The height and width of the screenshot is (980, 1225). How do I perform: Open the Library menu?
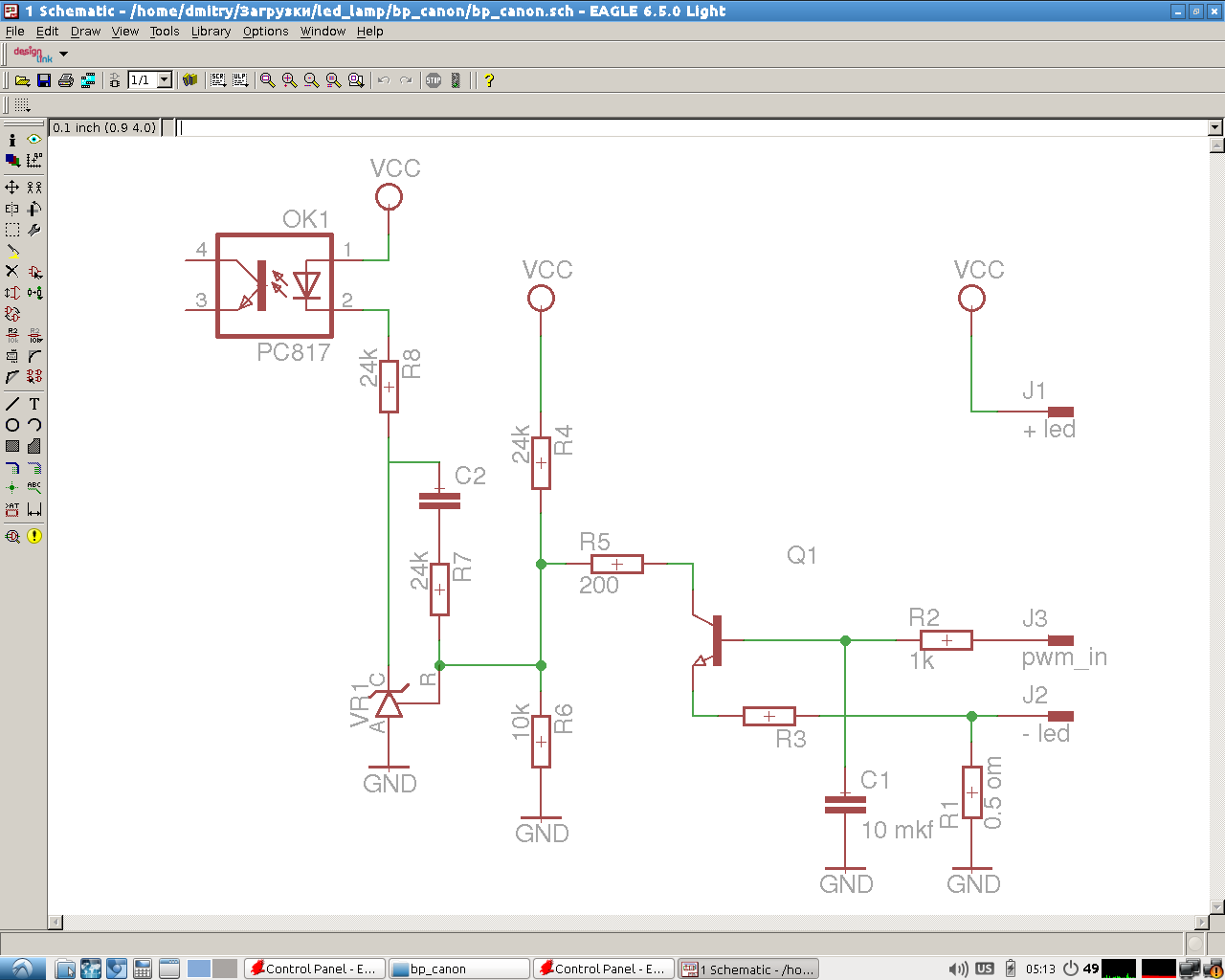point(211,32)
